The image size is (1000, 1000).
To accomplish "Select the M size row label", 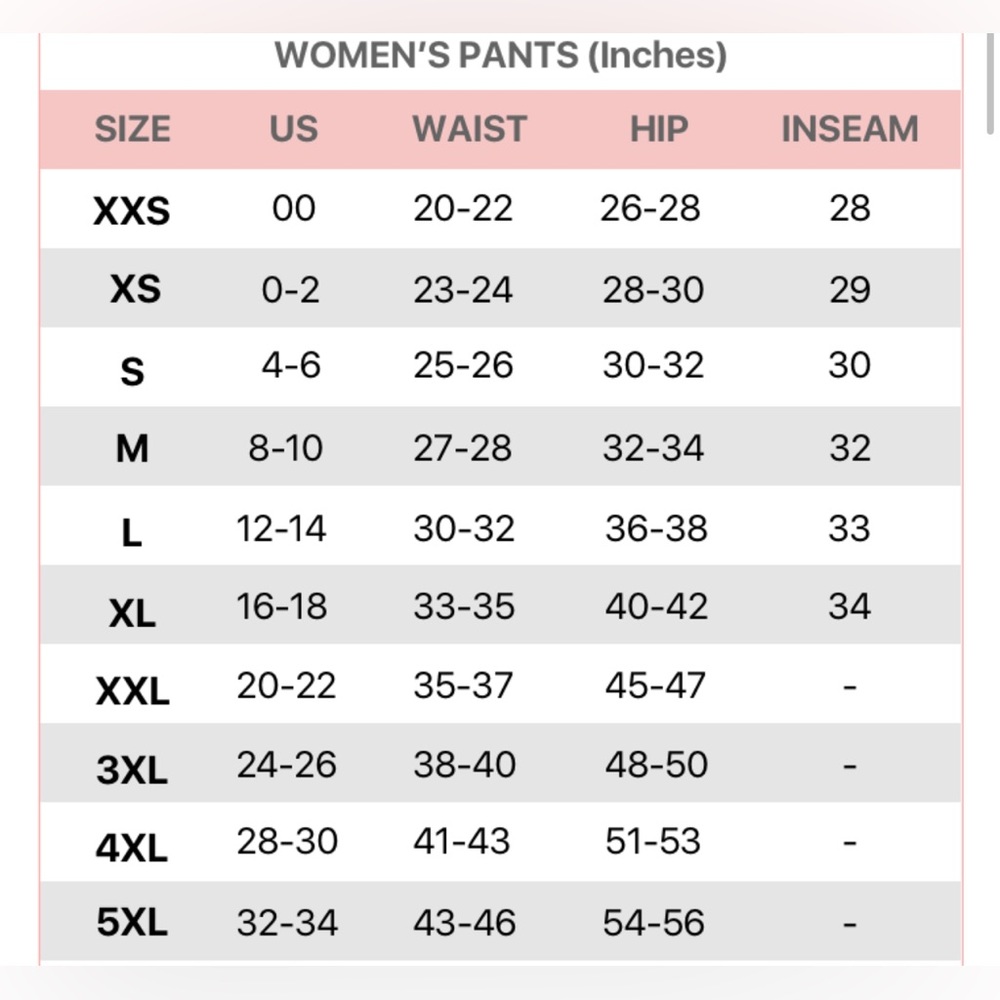I will pyautogui.click(x=132, y=448).
